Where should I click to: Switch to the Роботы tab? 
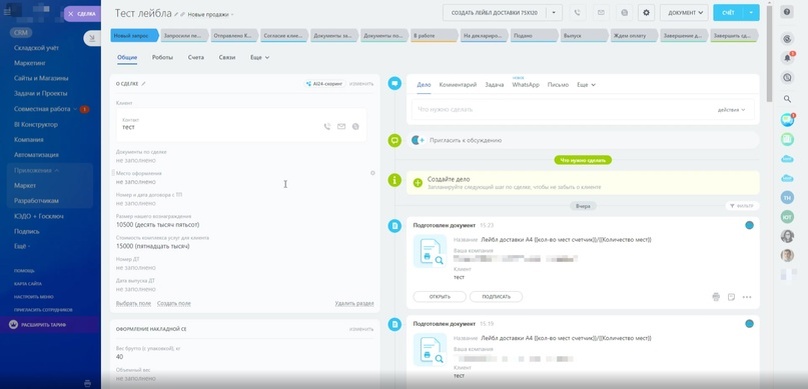point(162,57)
